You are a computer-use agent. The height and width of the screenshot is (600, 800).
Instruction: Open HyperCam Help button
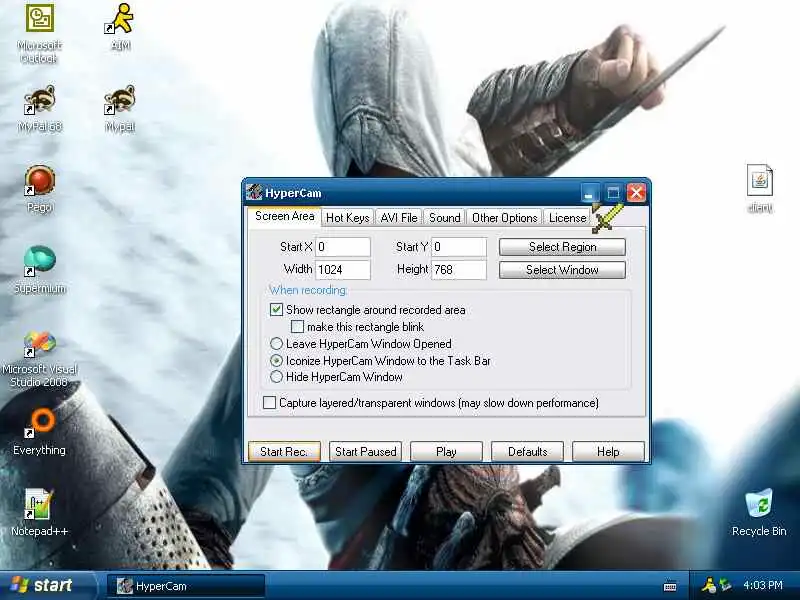pyautogui.click(x=608, y=452)
